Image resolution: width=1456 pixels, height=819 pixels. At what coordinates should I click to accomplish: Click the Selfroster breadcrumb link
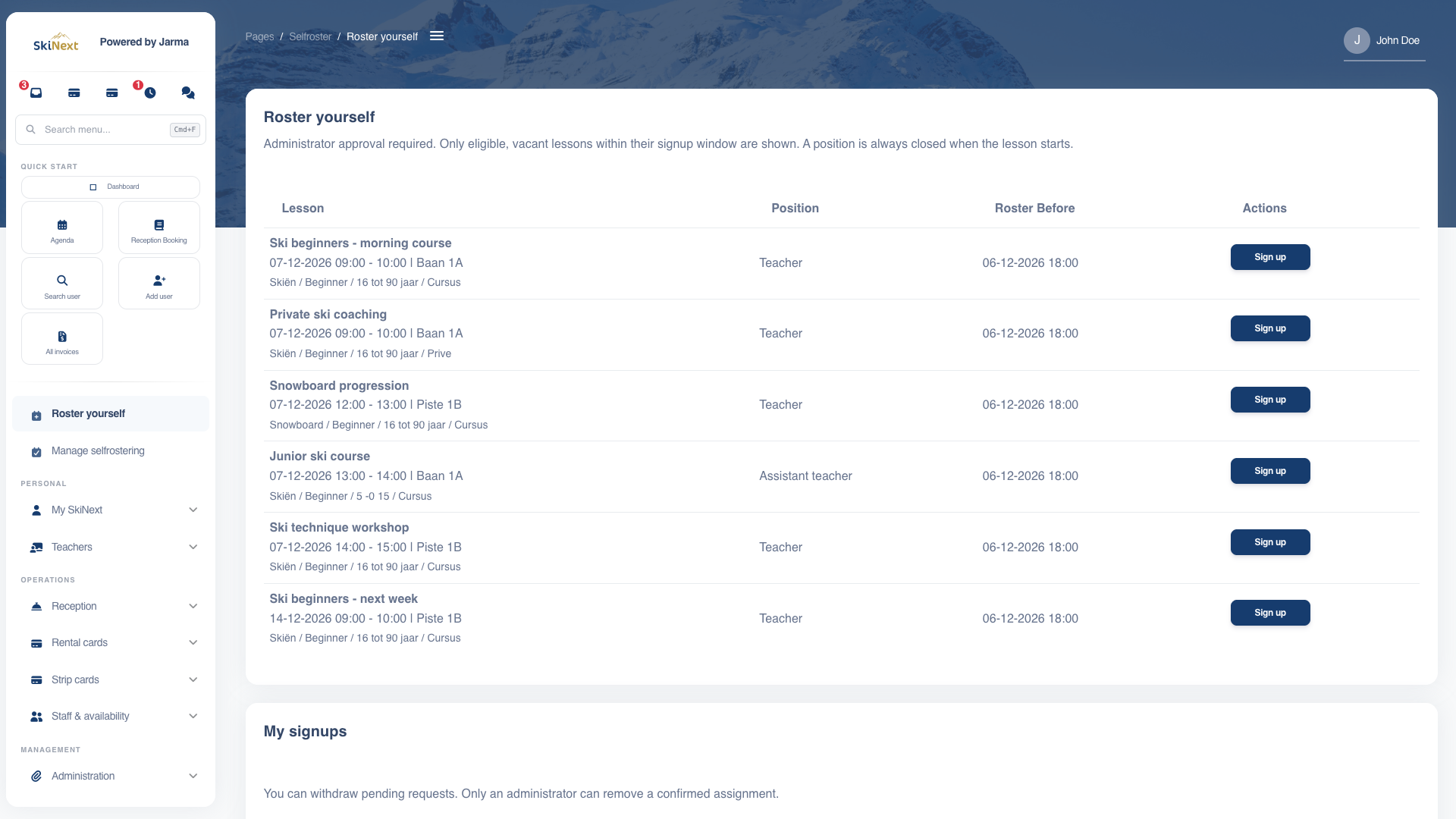(x=310, y=36)
